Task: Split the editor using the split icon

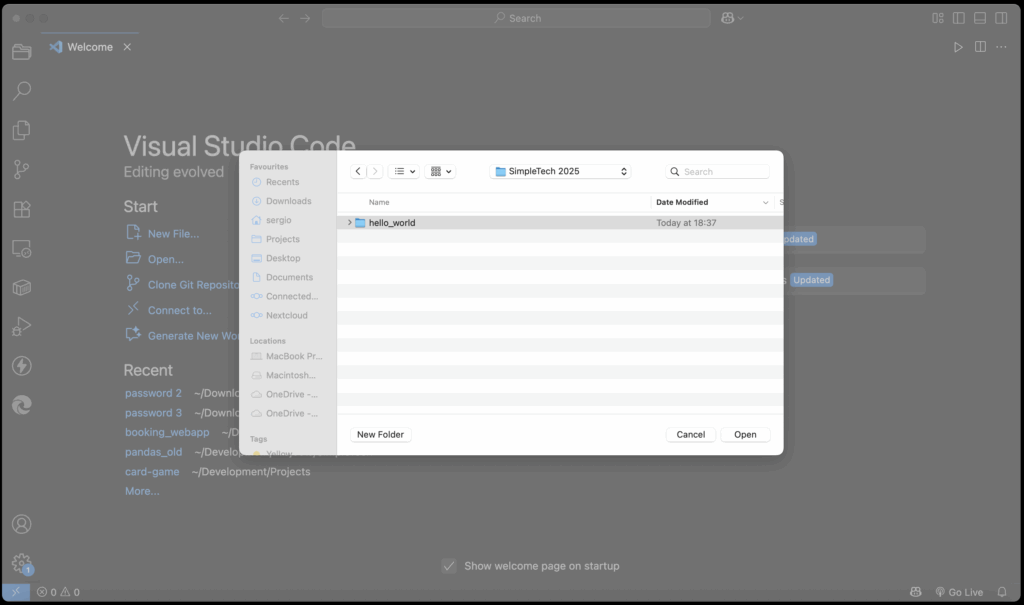Action: pos(980,47)
